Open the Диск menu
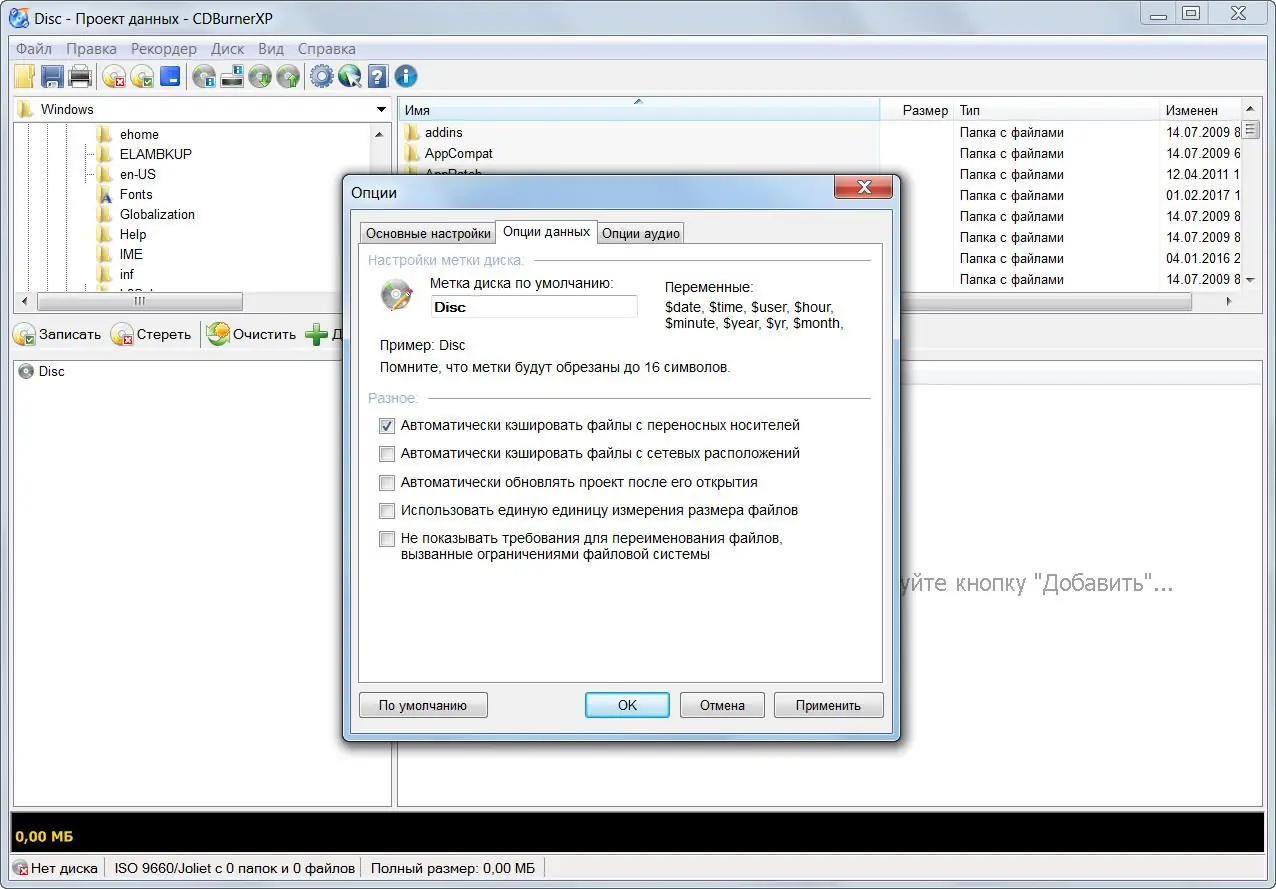The width and height of the screenshot is (1276, 889). pyautogui.click(x=228, y=48)
